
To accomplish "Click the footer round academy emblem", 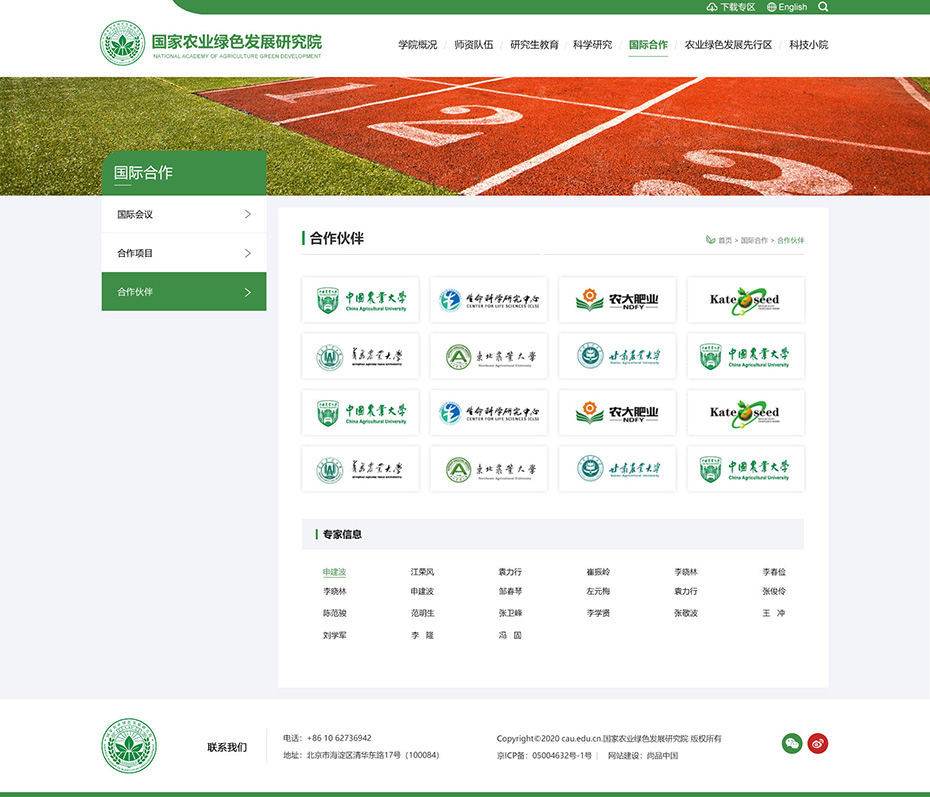I will point(128,746).
